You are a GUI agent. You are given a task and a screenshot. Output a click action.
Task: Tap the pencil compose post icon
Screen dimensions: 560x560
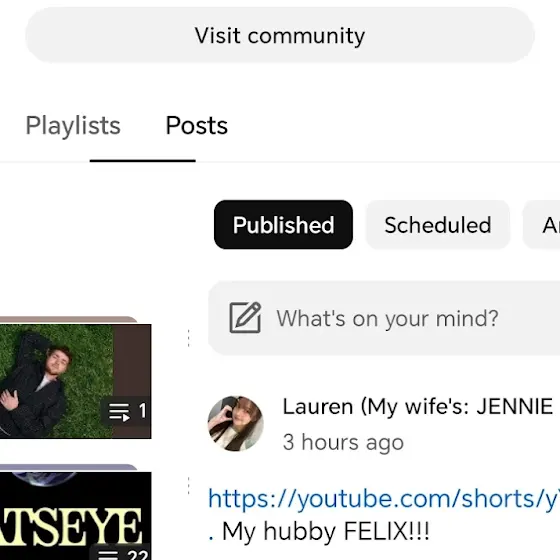tap(245, 318)
